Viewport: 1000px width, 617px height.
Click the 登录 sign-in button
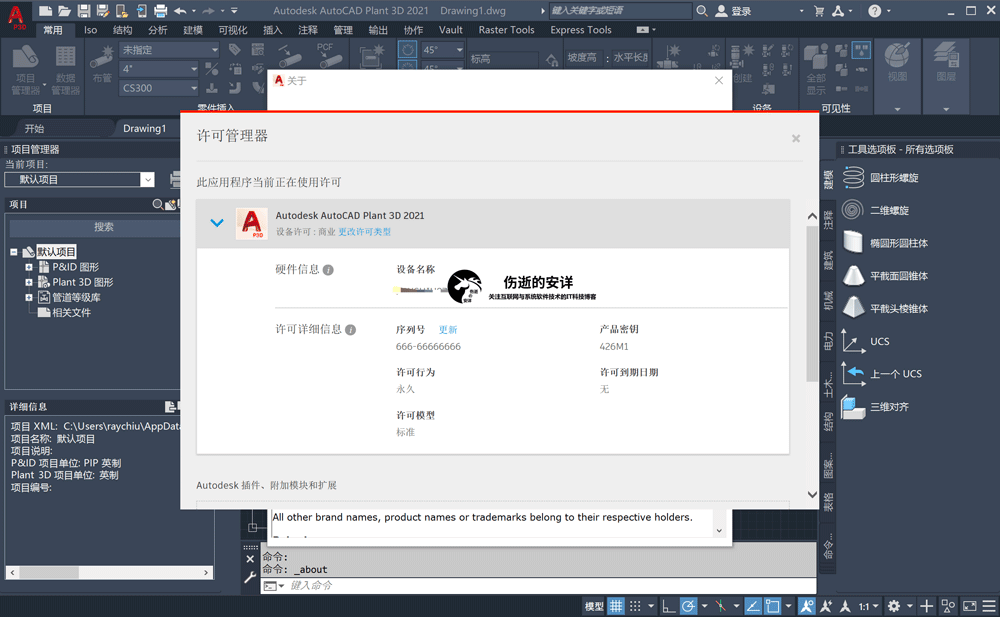tap(734, 11)
